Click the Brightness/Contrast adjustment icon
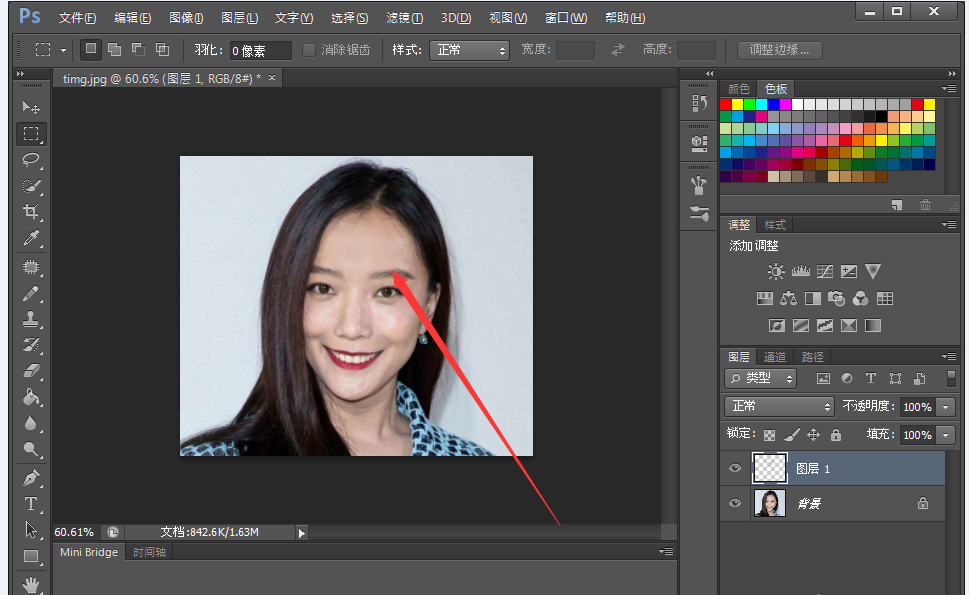The image size is (969, 595). click(x=776, y=272)
